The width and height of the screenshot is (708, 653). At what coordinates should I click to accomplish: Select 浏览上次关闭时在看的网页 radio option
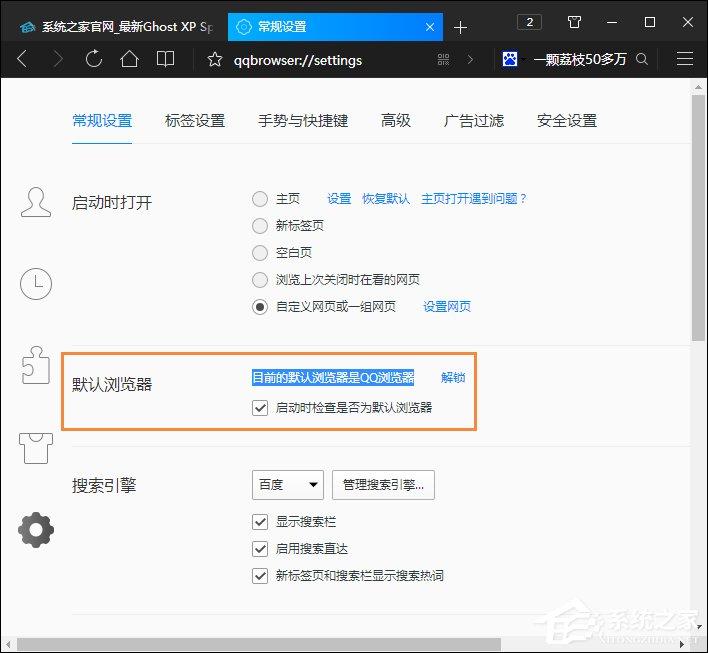[x=260, y=280]
